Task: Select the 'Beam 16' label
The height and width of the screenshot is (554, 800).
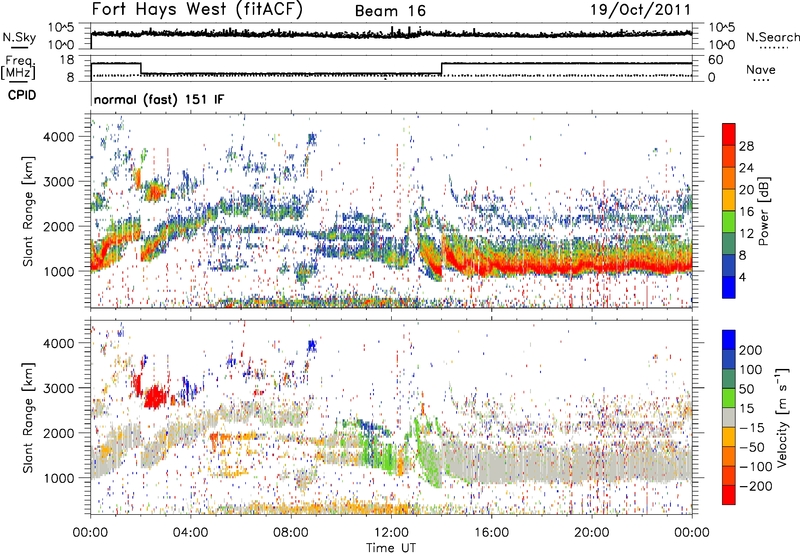Action: pos(390,11)
